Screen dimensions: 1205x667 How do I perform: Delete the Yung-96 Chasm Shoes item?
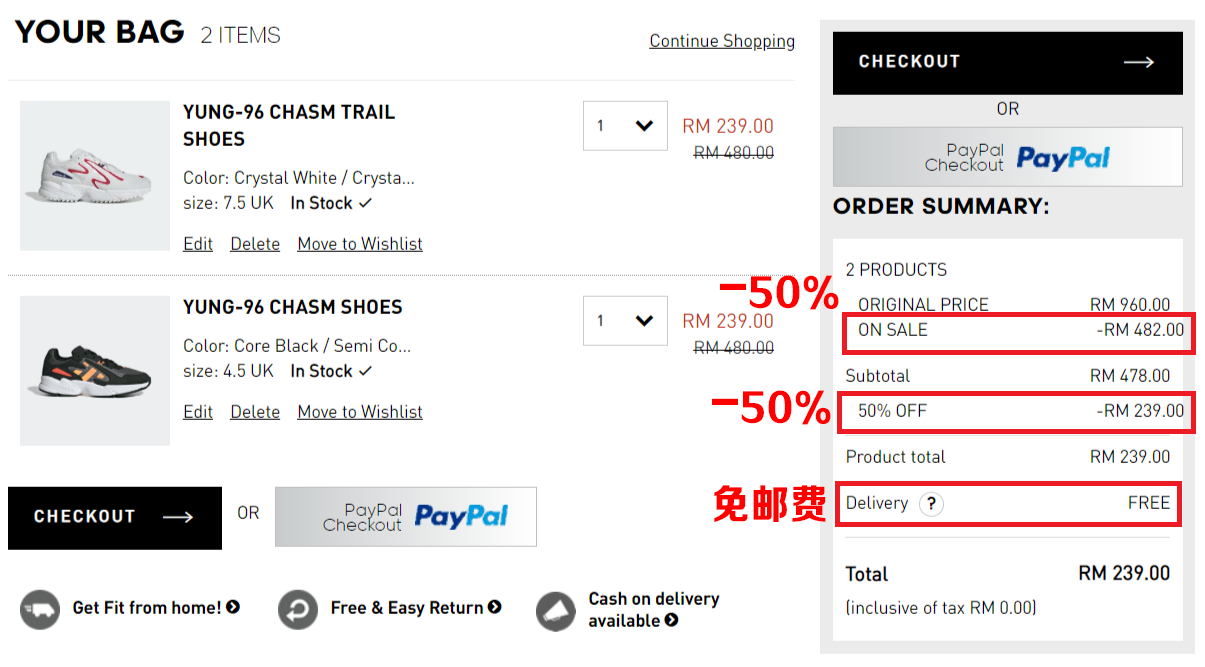click(255, 412)
